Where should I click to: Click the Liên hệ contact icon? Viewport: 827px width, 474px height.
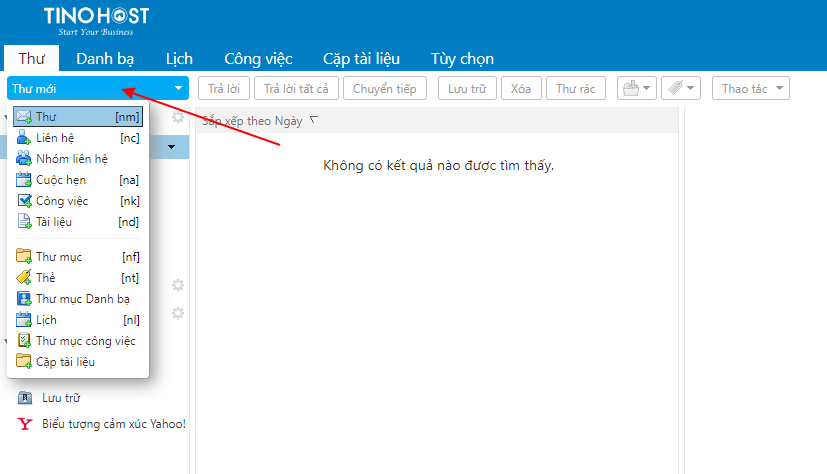click(x=24, y=138)
